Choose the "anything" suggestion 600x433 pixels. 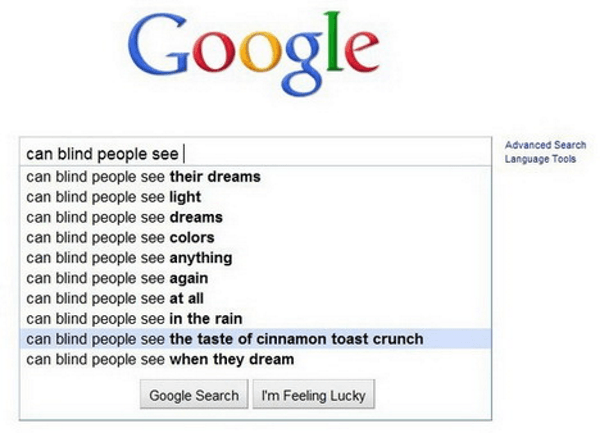[x=255, y=258]
